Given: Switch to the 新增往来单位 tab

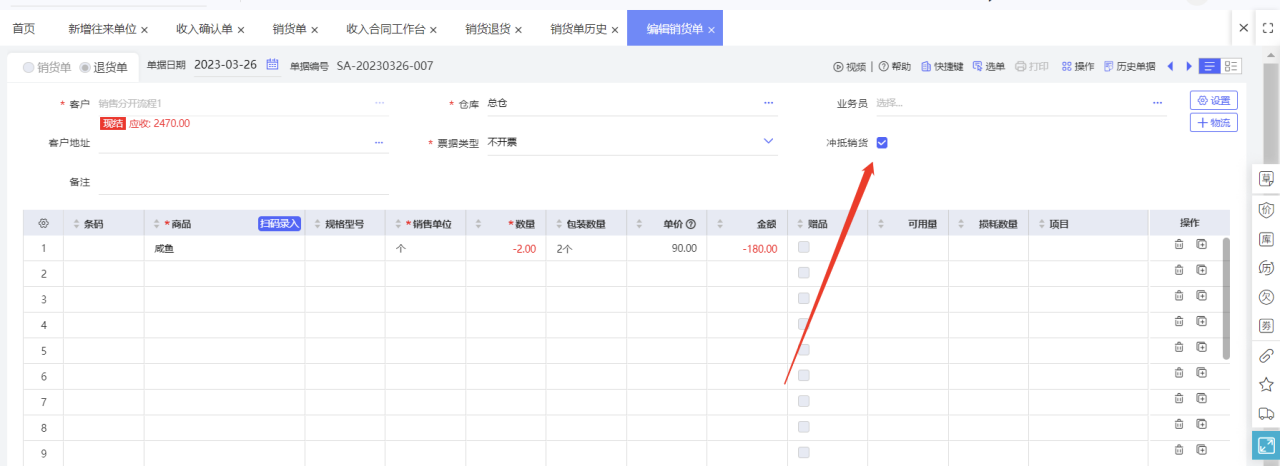Looking at the screenshot, I should 101,29.
